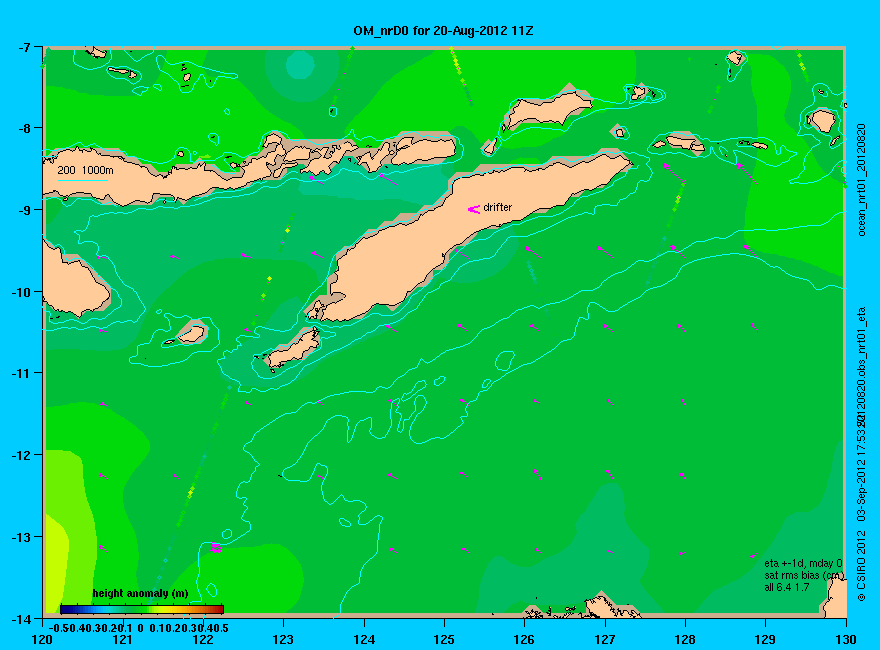Screen dimensions: 880x650
Task: Click the longitude label '121'
Action: (x=122, y=639)
